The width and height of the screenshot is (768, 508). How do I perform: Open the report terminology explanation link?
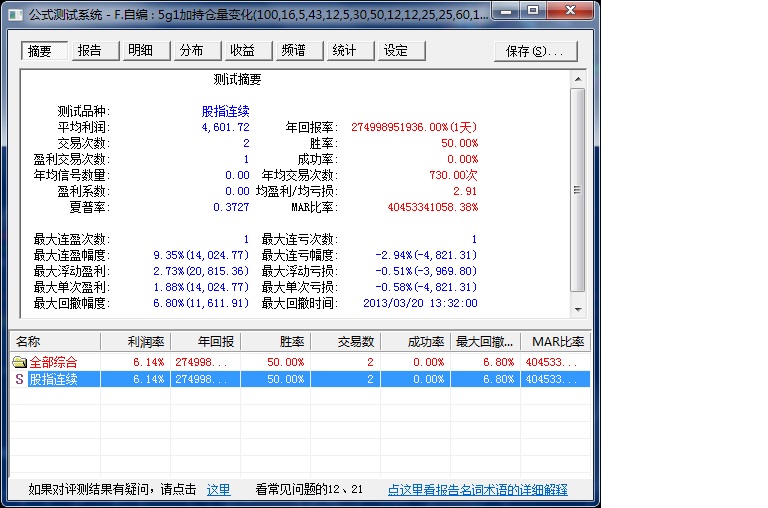click(x=477, y=490)
